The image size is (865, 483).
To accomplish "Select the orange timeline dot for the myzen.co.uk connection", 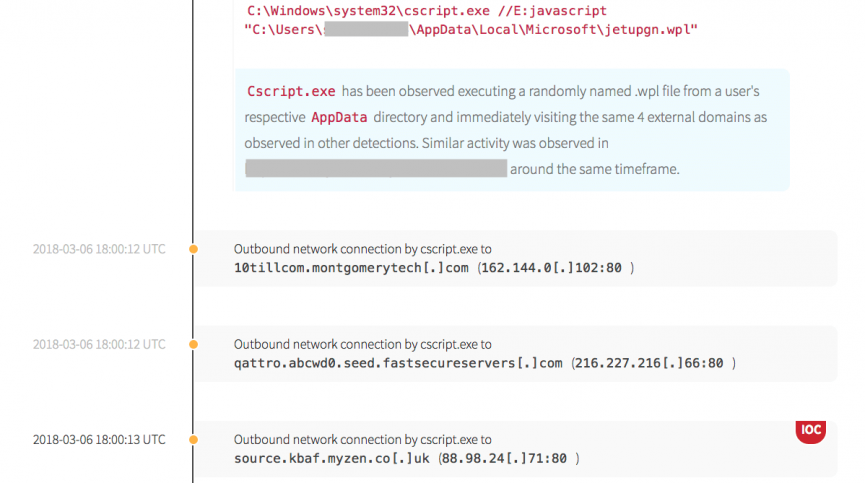I will pos(193,439).
